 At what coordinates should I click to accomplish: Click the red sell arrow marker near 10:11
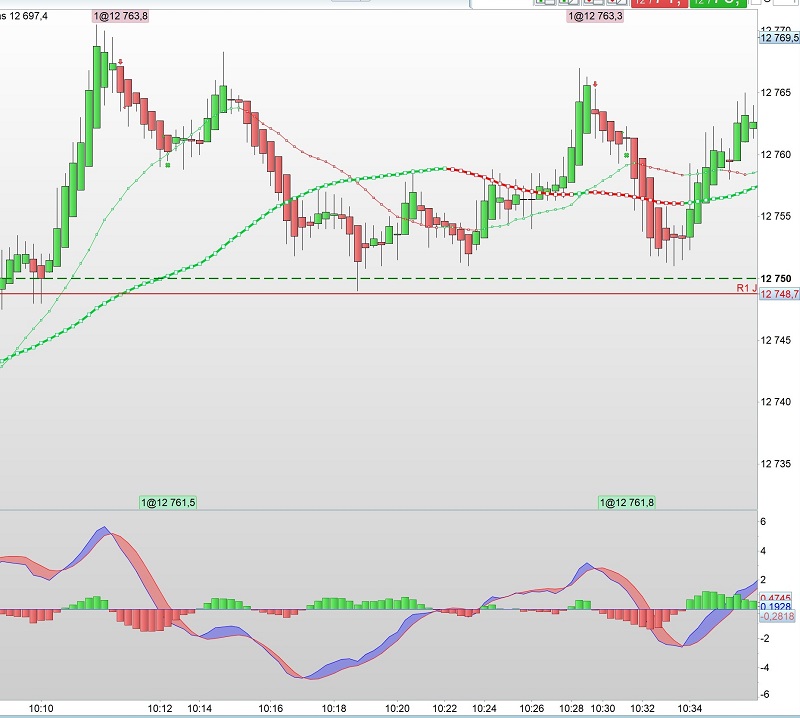click(x=120, y=62)
